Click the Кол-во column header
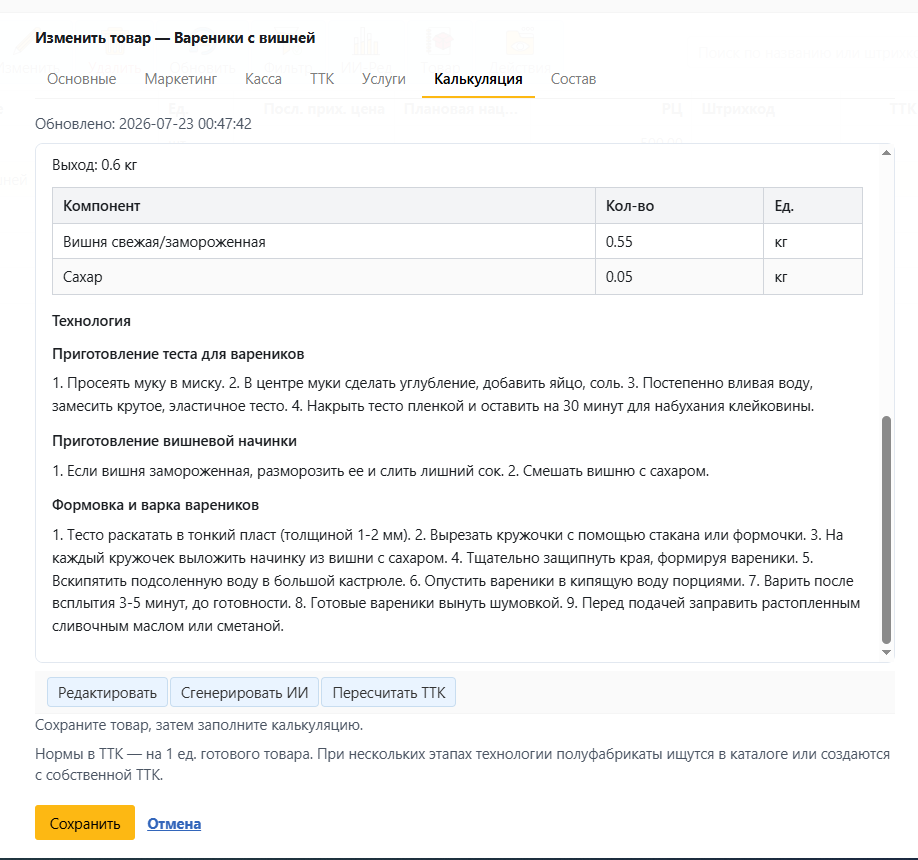 679,205
